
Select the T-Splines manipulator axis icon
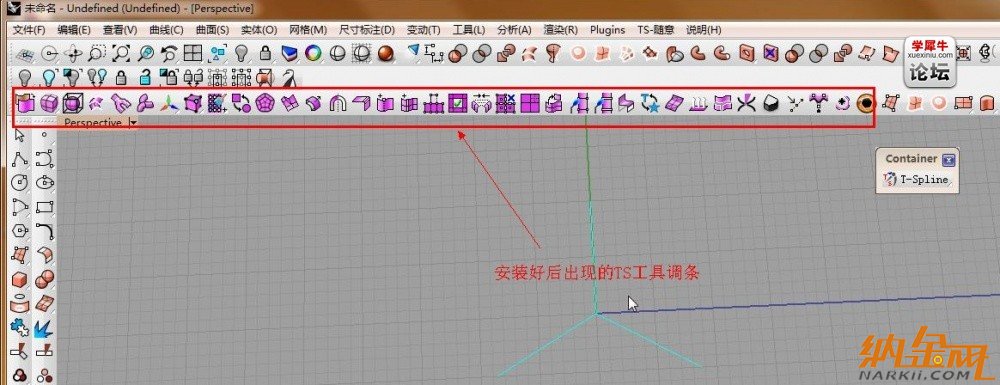(x=169, y=103)
